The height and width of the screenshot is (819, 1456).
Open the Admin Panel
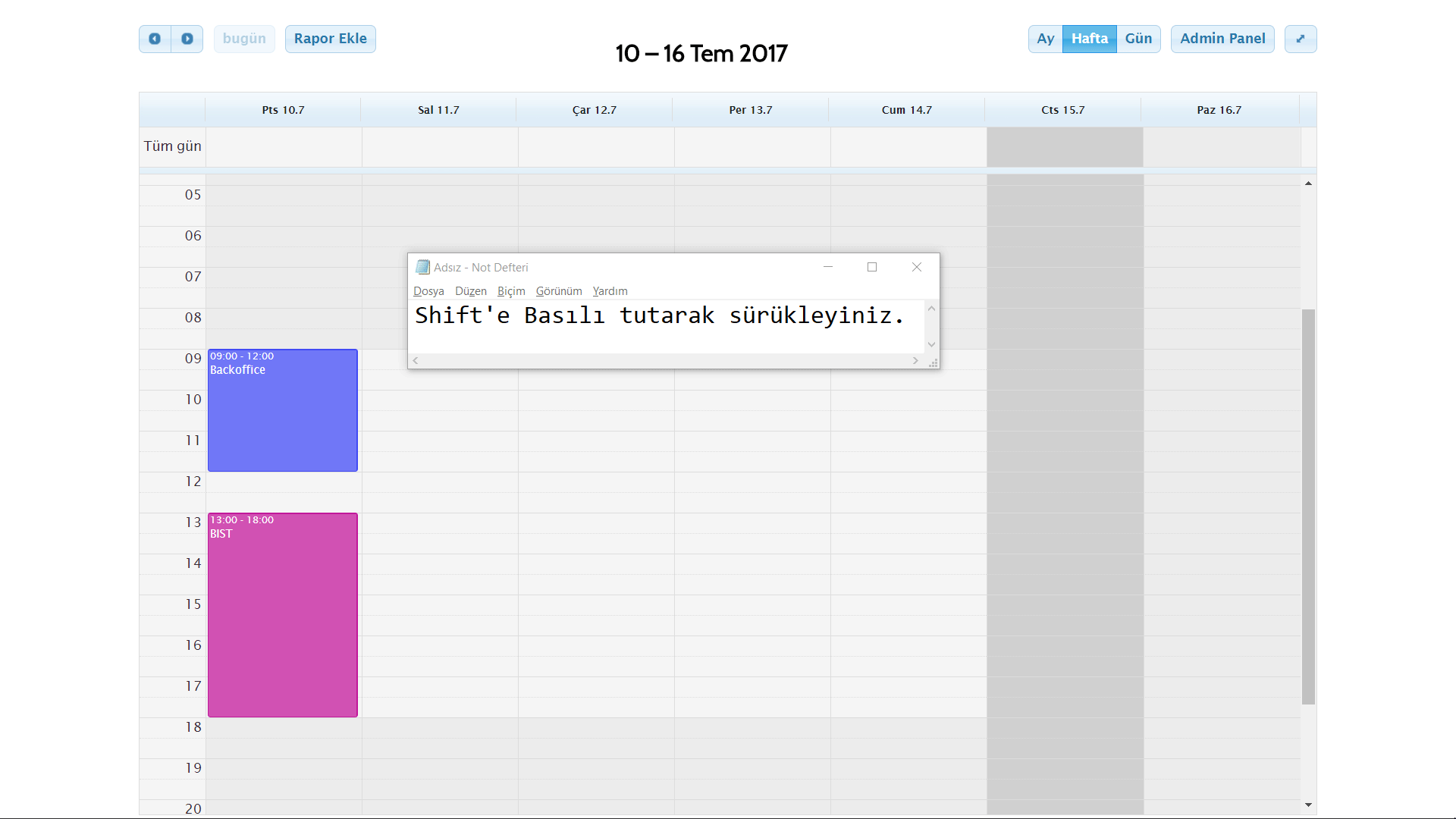(x=1222, y=39)
